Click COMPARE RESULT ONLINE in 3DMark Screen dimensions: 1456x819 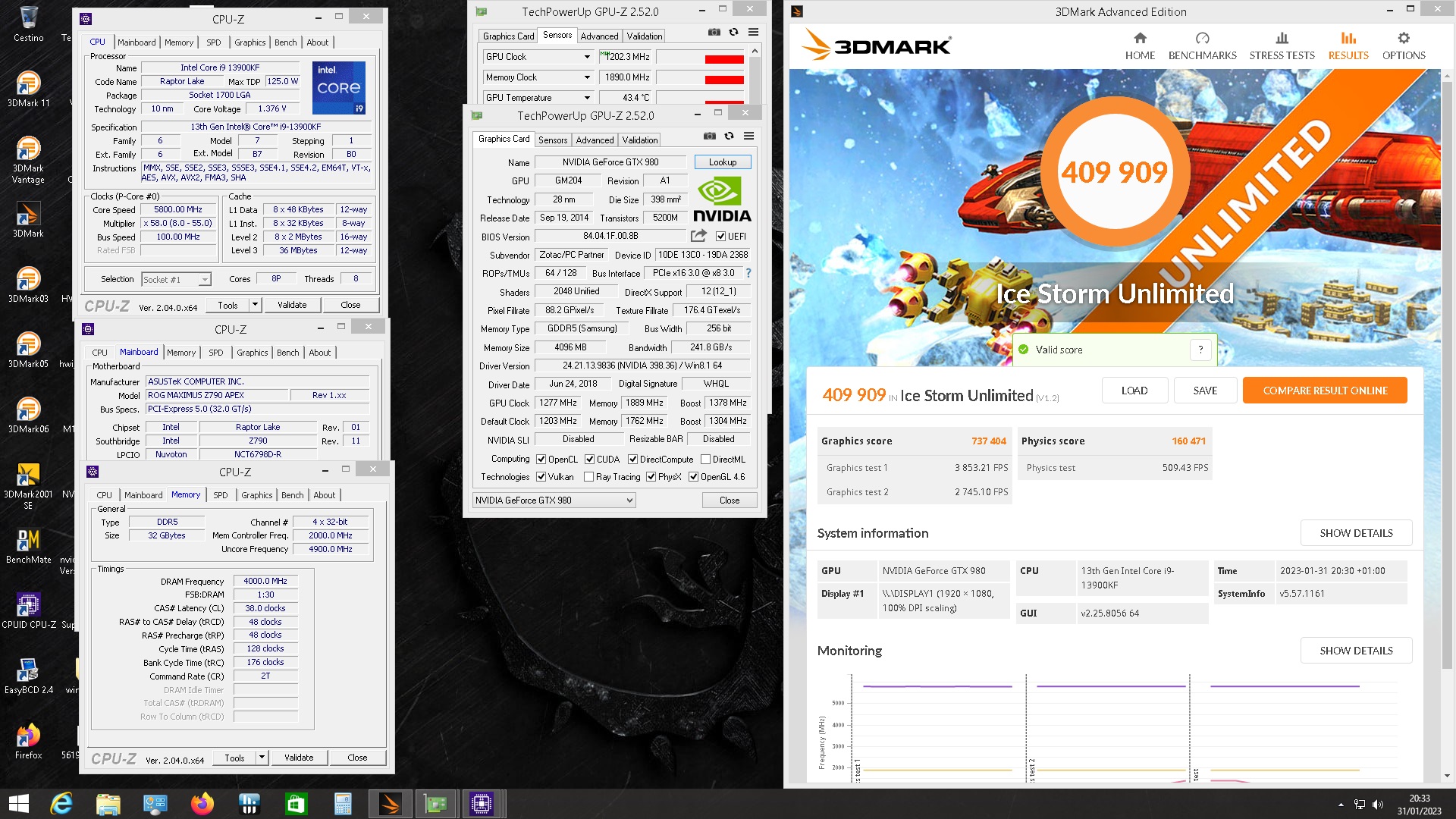click(1325, 391)
